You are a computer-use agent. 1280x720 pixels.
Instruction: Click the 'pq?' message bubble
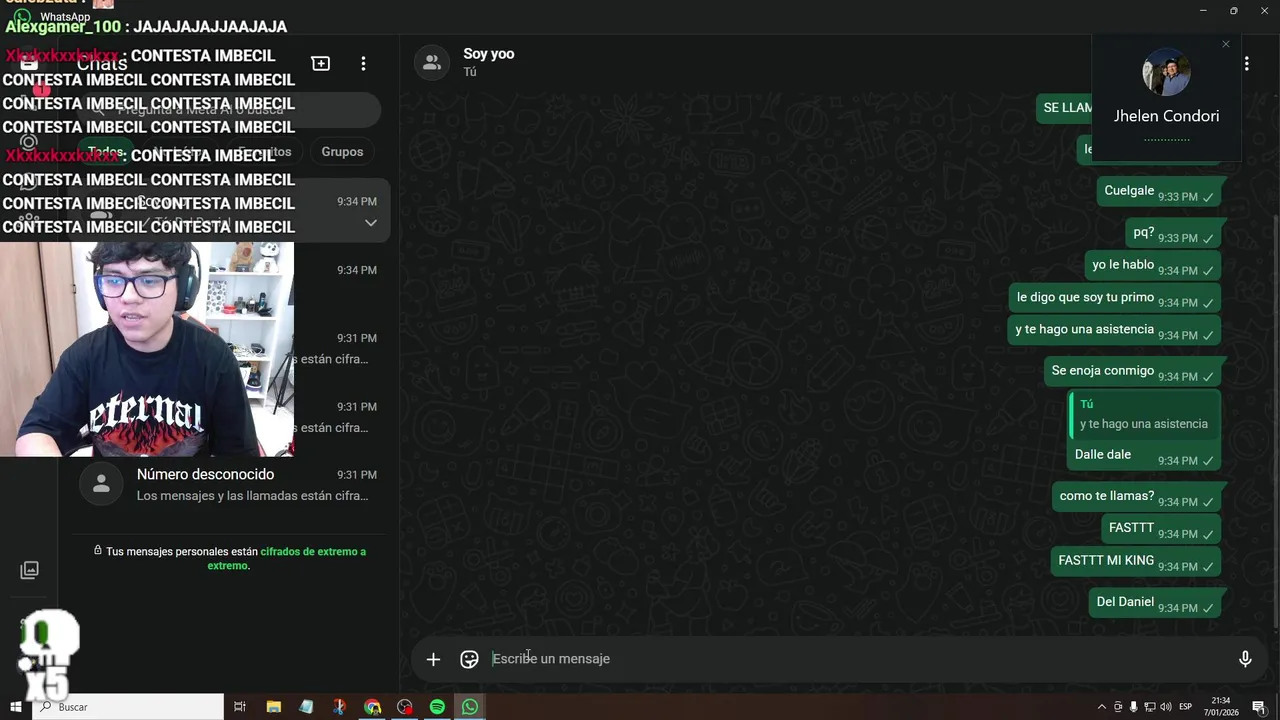[x=1173, y=233]
